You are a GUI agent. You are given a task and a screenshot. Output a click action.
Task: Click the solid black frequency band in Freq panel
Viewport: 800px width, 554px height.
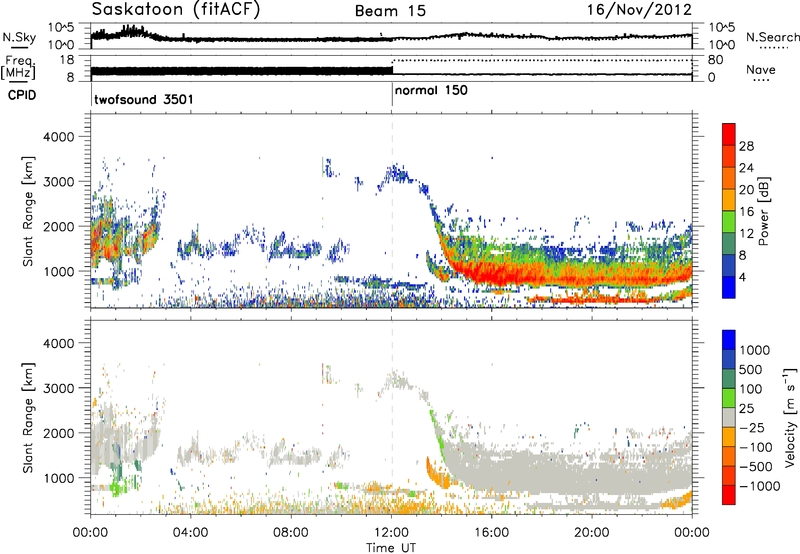241,71
